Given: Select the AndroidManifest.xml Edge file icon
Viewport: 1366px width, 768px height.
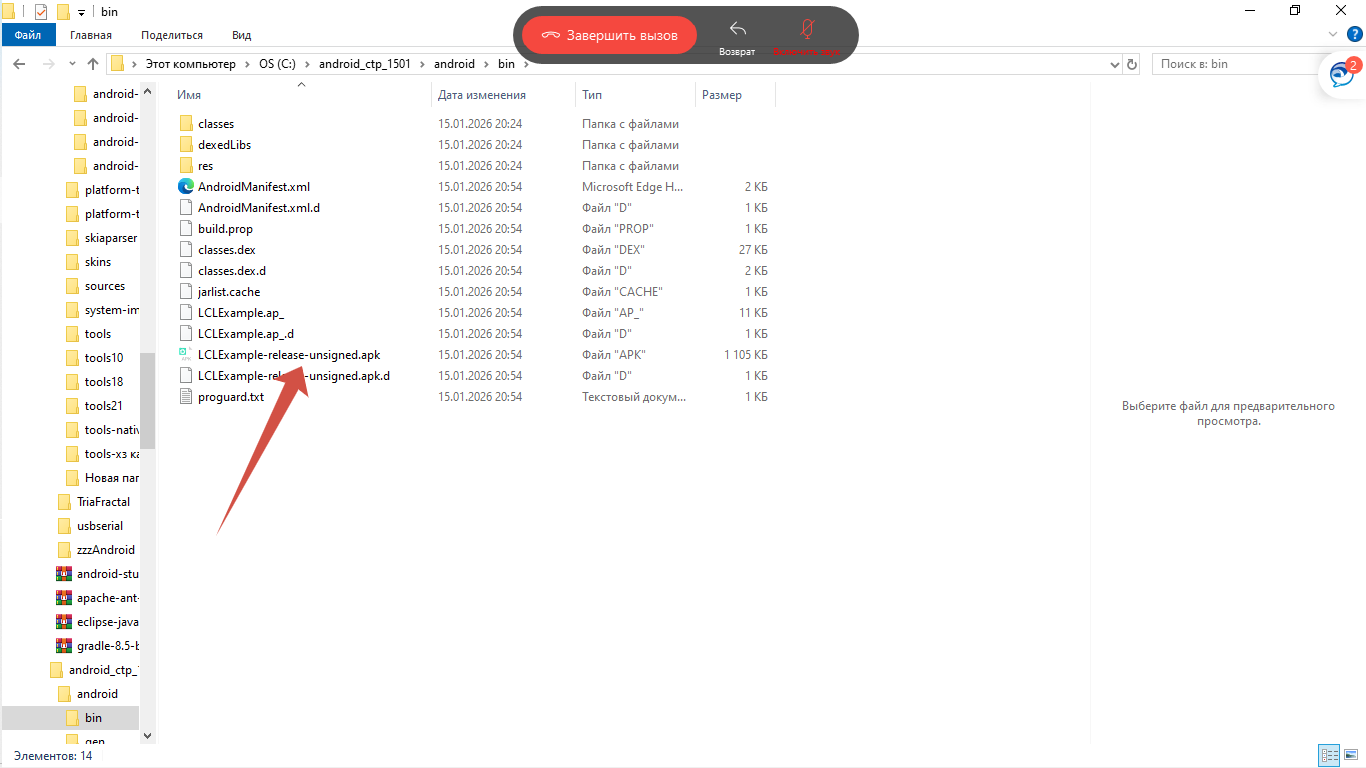Looking at the screenshot, I should pyautogui.click(x=185, y=187).
